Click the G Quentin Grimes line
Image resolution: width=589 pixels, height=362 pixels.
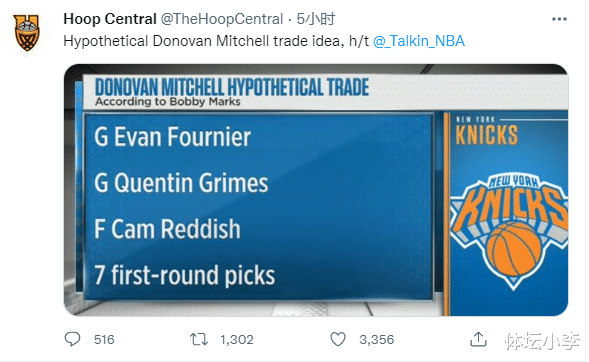181,183
